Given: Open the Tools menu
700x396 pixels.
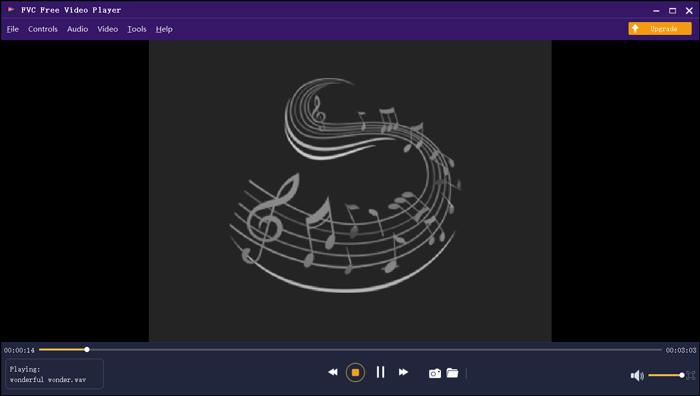Looking at the screenshot, I should click(137, 29).
